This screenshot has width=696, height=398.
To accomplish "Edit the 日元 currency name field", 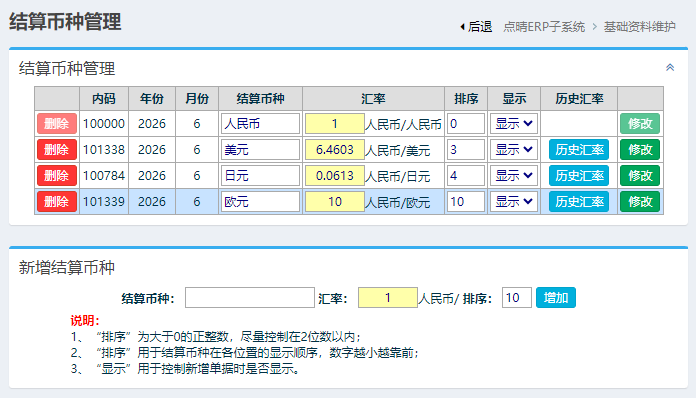I will coord(260,176).
